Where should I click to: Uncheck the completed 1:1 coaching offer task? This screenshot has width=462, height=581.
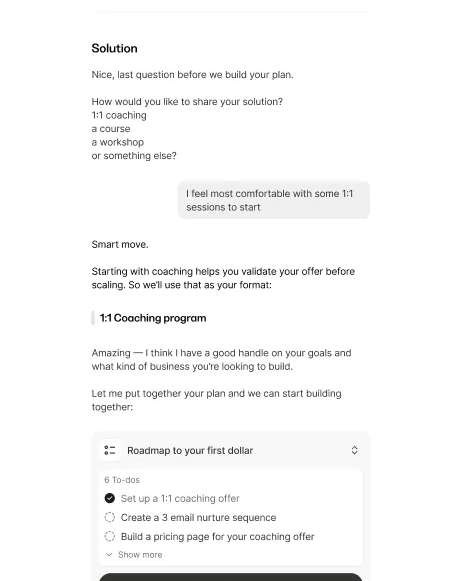pos(110,498)
